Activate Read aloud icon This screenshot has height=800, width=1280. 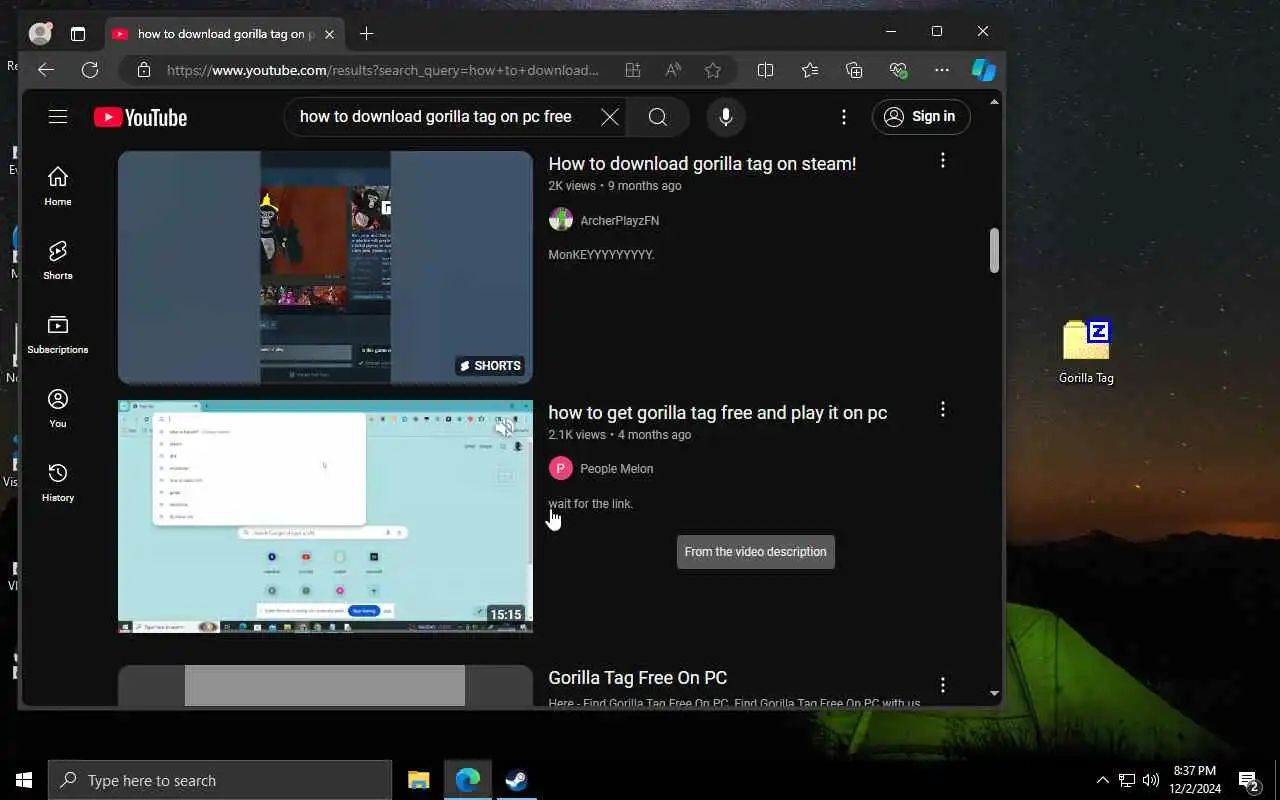(x=673, y=70)
